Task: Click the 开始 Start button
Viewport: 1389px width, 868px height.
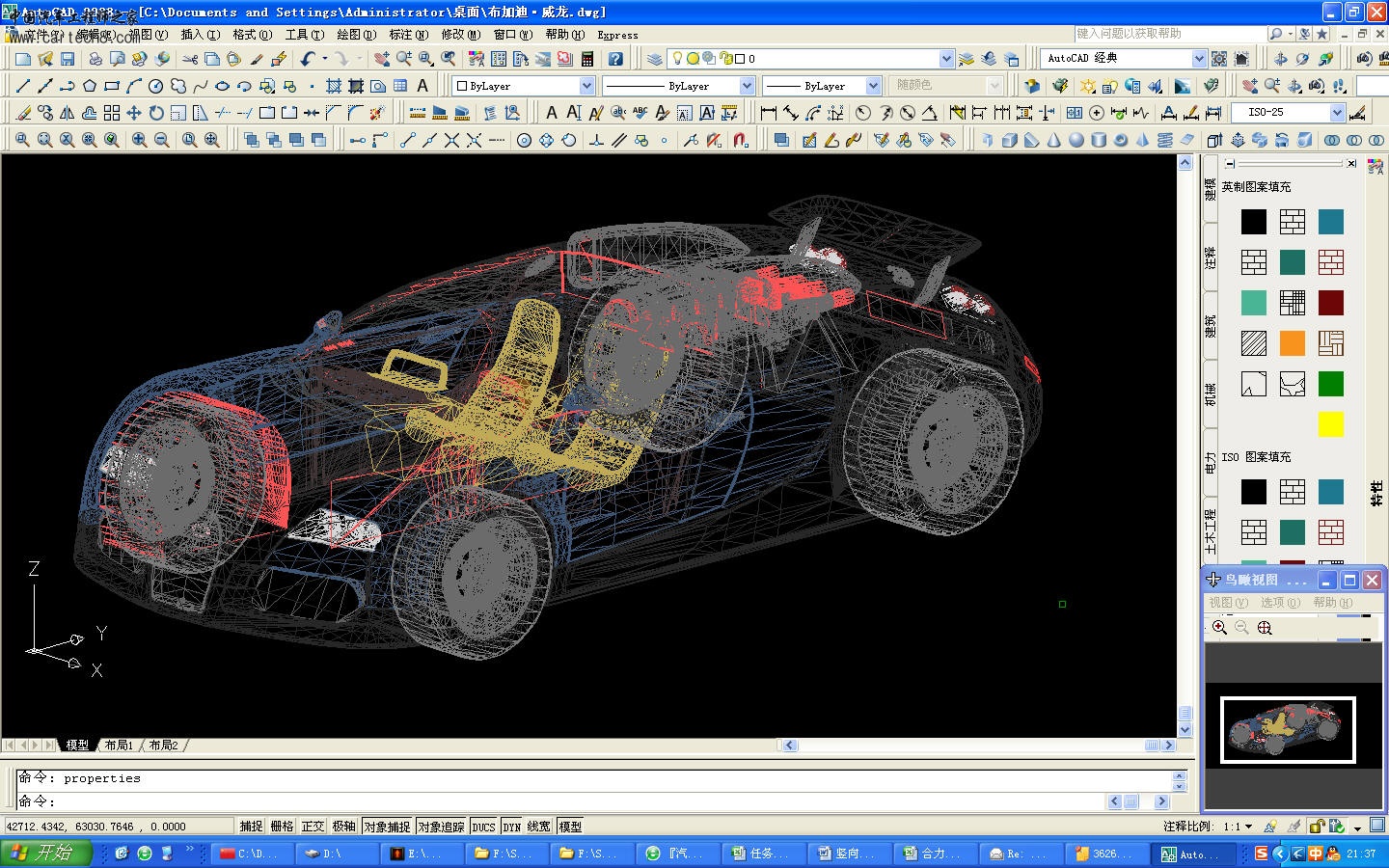Action: 45,854
